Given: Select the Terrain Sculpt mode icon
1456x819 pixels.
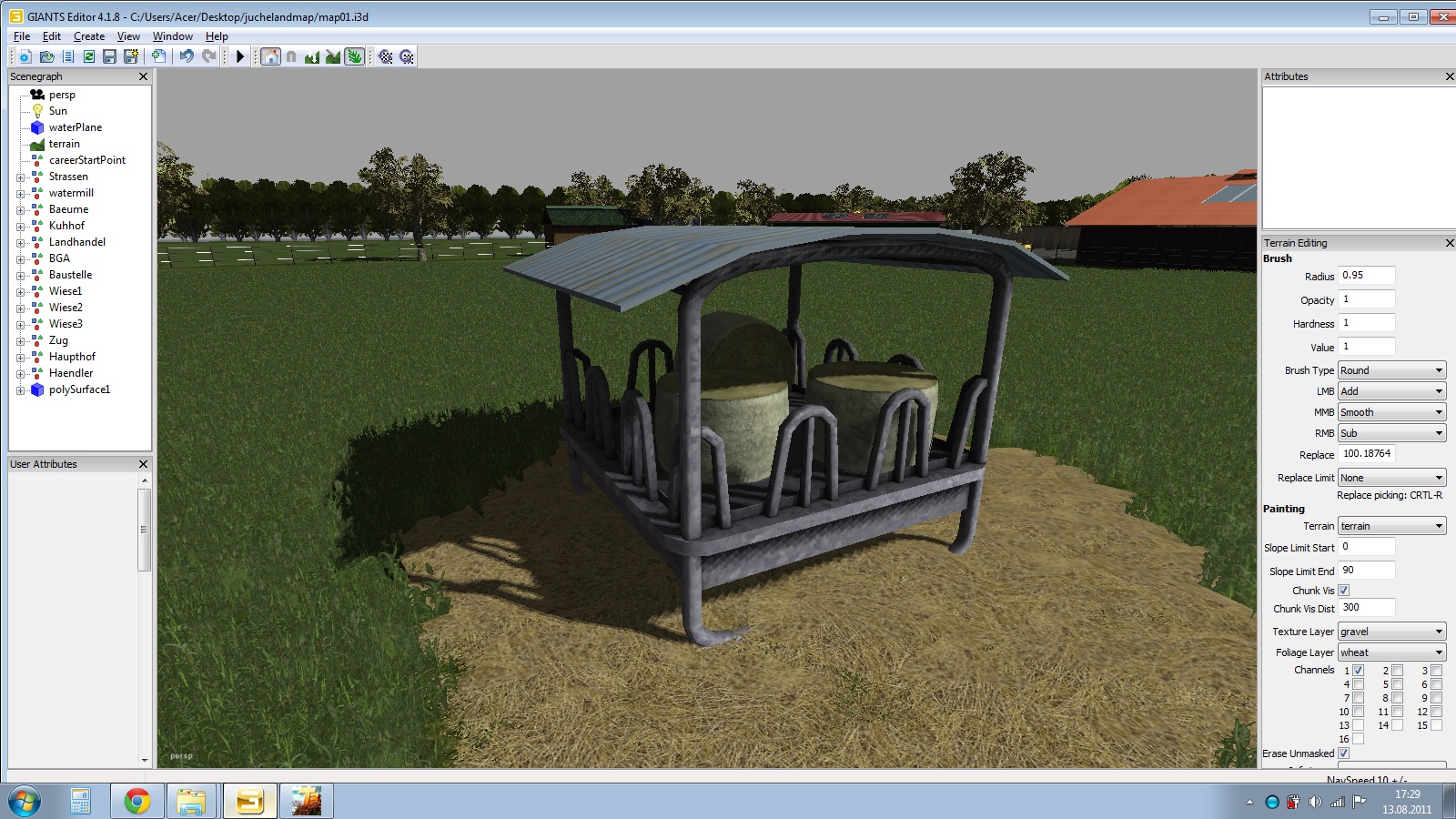Looking at the screenshot, I should (x=312, y=56).
